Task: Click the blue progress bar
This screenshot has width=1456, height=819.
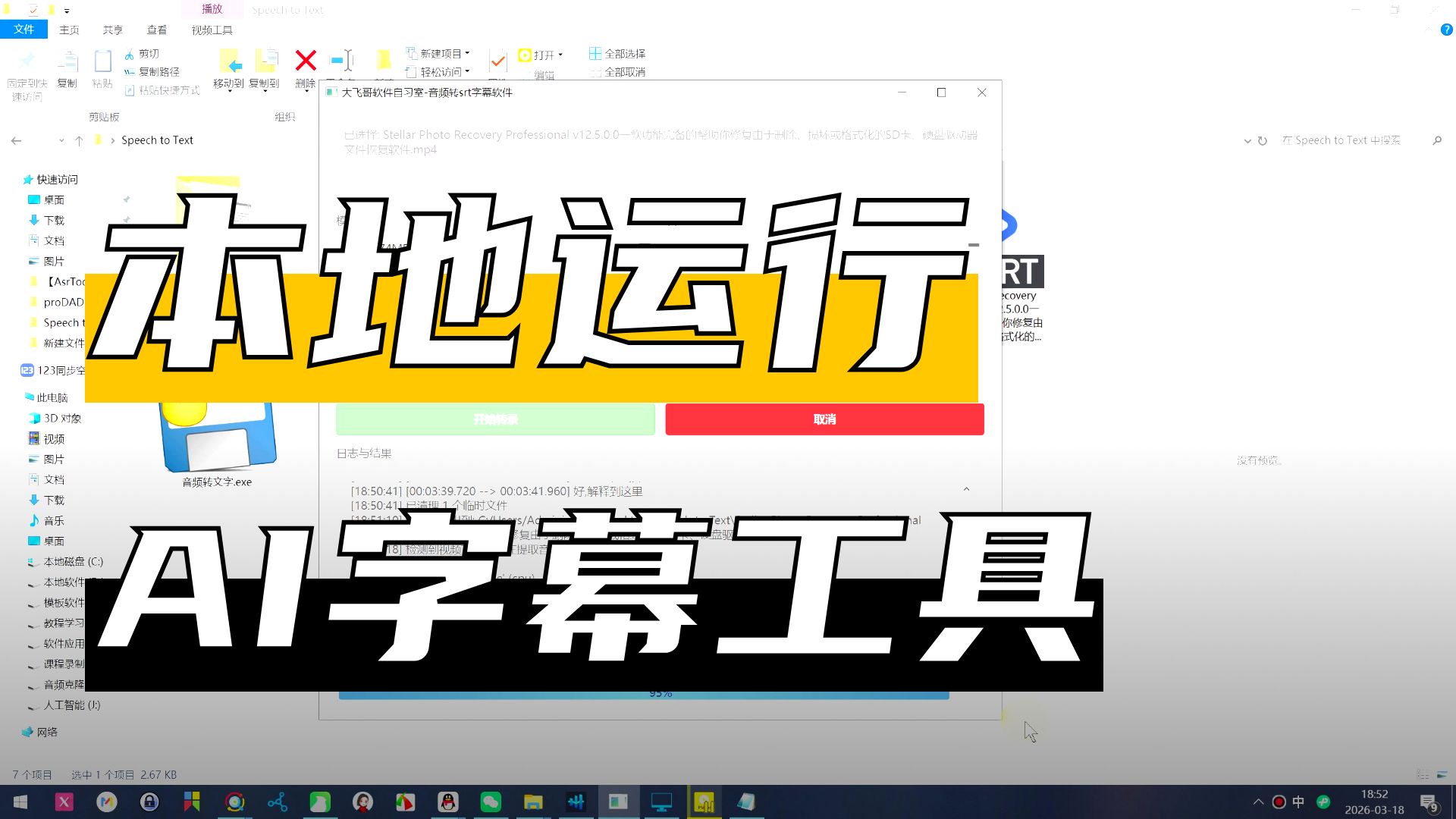Action: tap(644, 695)
